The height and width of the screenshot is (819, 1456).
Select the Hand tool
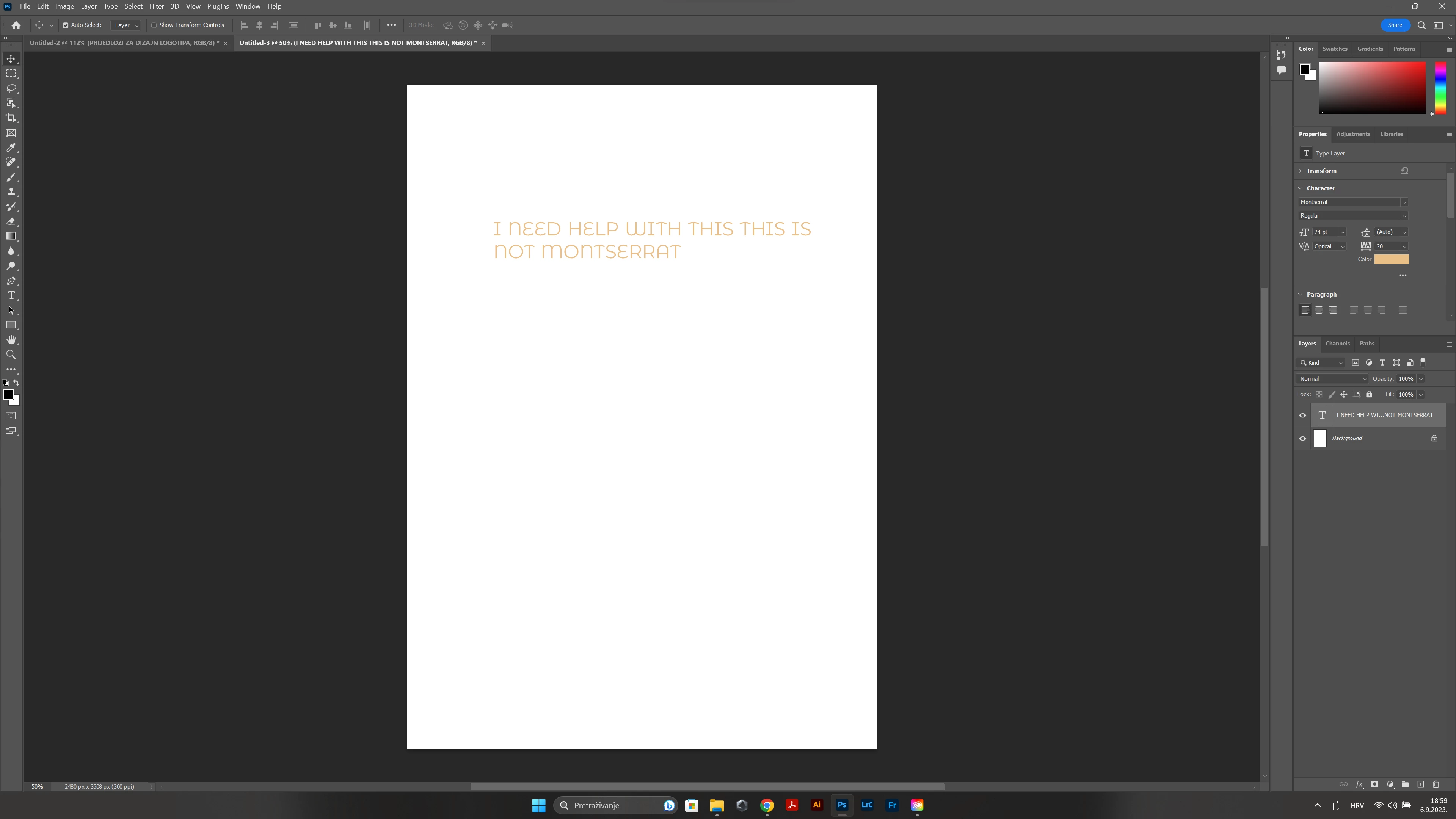[x=11, y=340]
